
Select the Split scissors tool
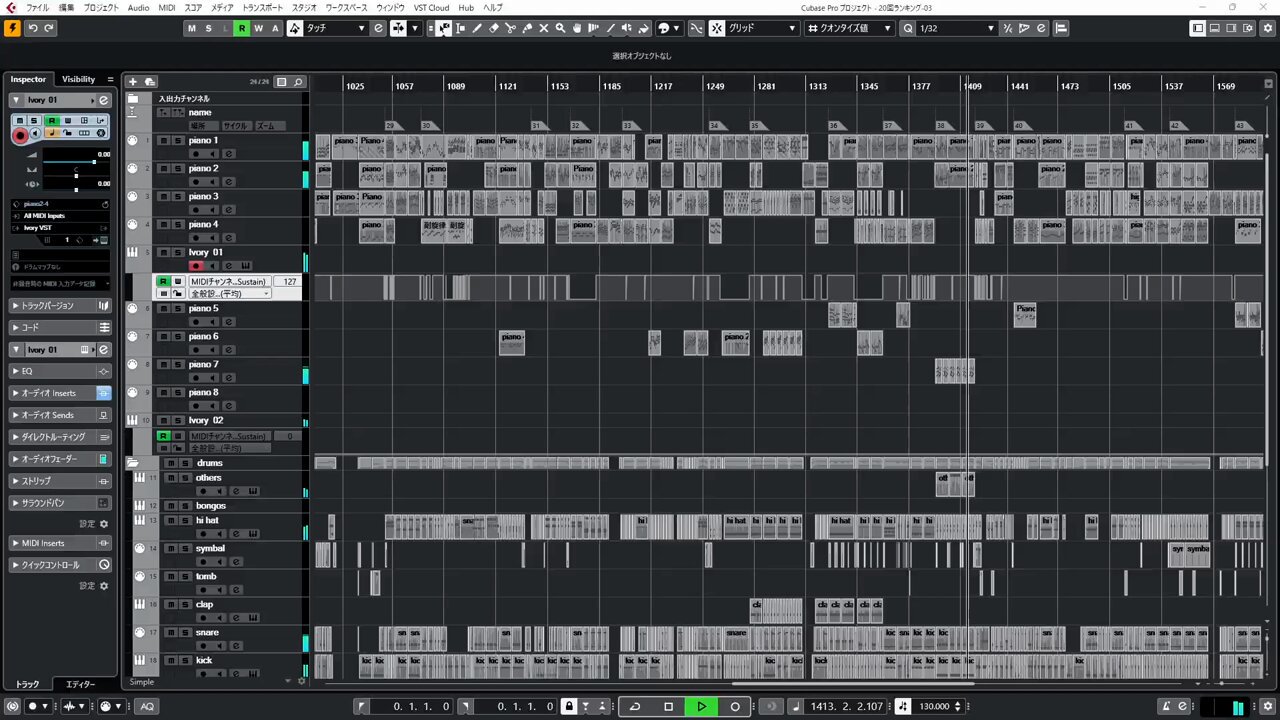pyautogui.click(x=511, y=28)
